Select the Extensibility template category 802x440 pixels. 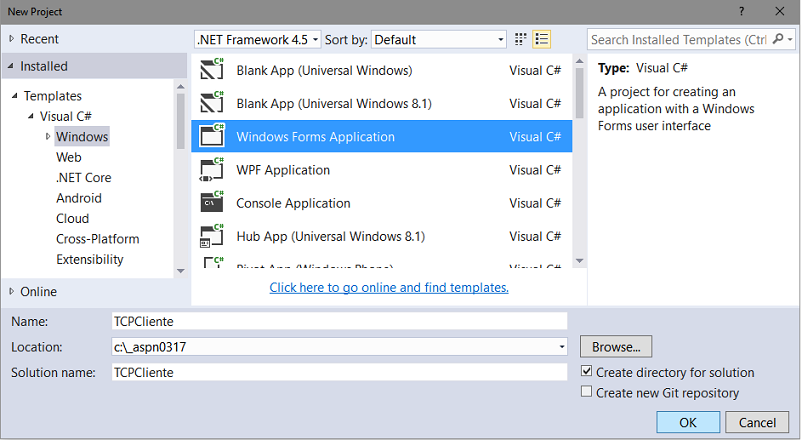[x=90, y=259]
